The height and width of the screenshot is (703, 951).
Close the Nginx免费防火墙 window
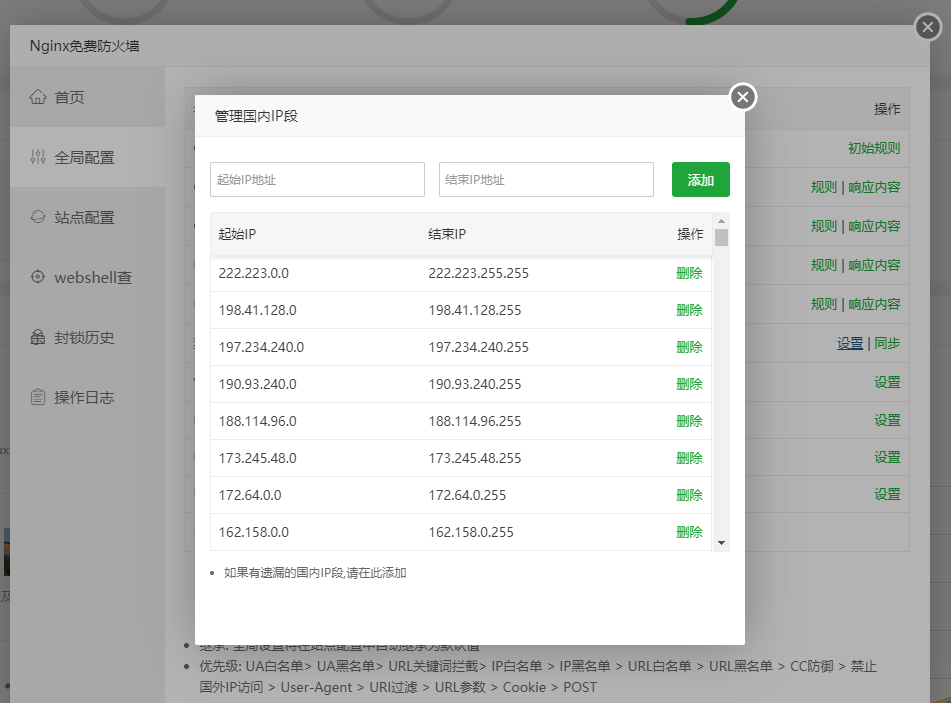pyautogui.click(x=927, y=27)
